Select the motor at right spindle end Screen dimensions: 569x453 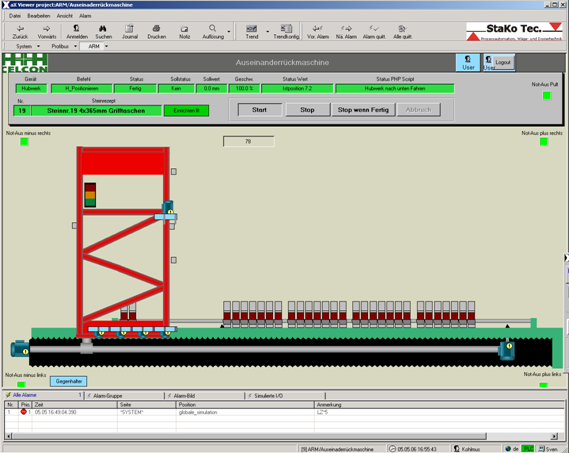click(x=507, y=350)
